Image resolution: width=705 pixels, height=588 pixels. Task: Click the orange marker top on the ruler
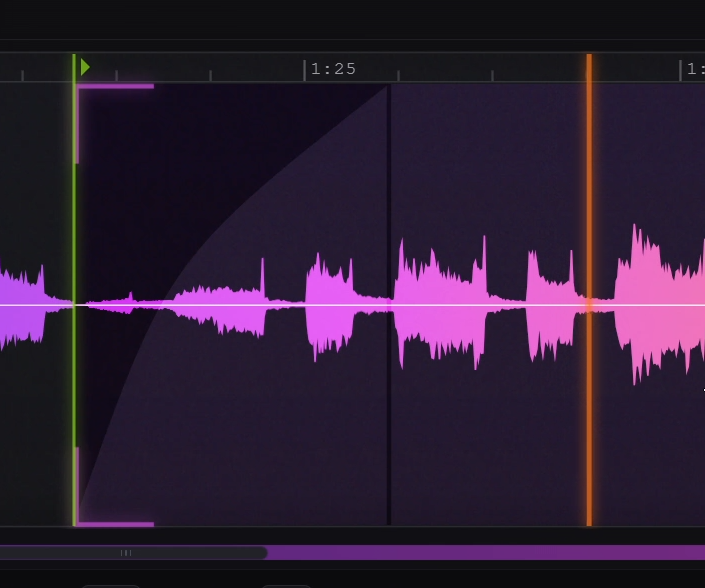pos(589,66)
